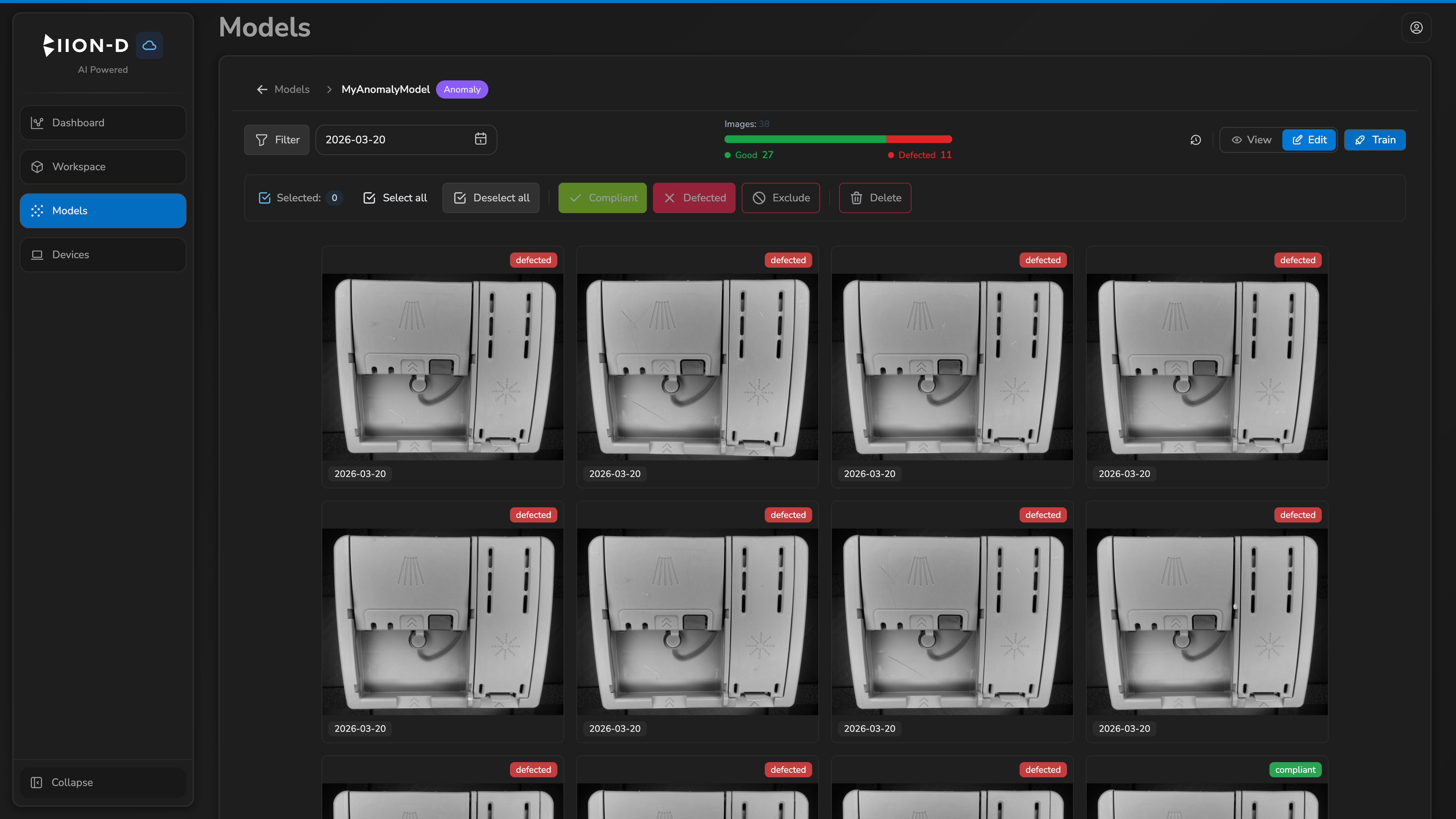Select the second image in the second row
The height and width of the screenshot is (819, 1456).
tap(698, 622)
